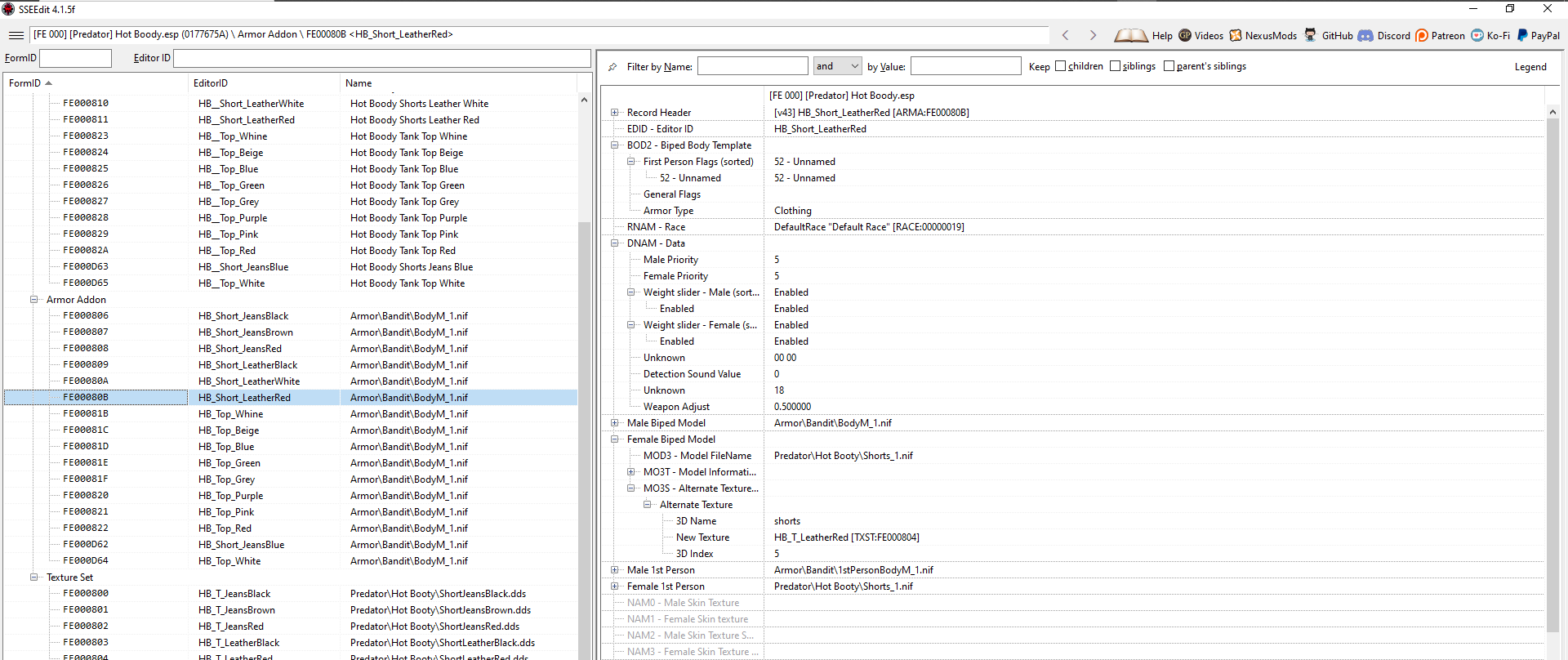This screenshot has width=1568, height=660.
Task: Select the HB_T_LeatherBlack texture set row
Action: [290, 643]
